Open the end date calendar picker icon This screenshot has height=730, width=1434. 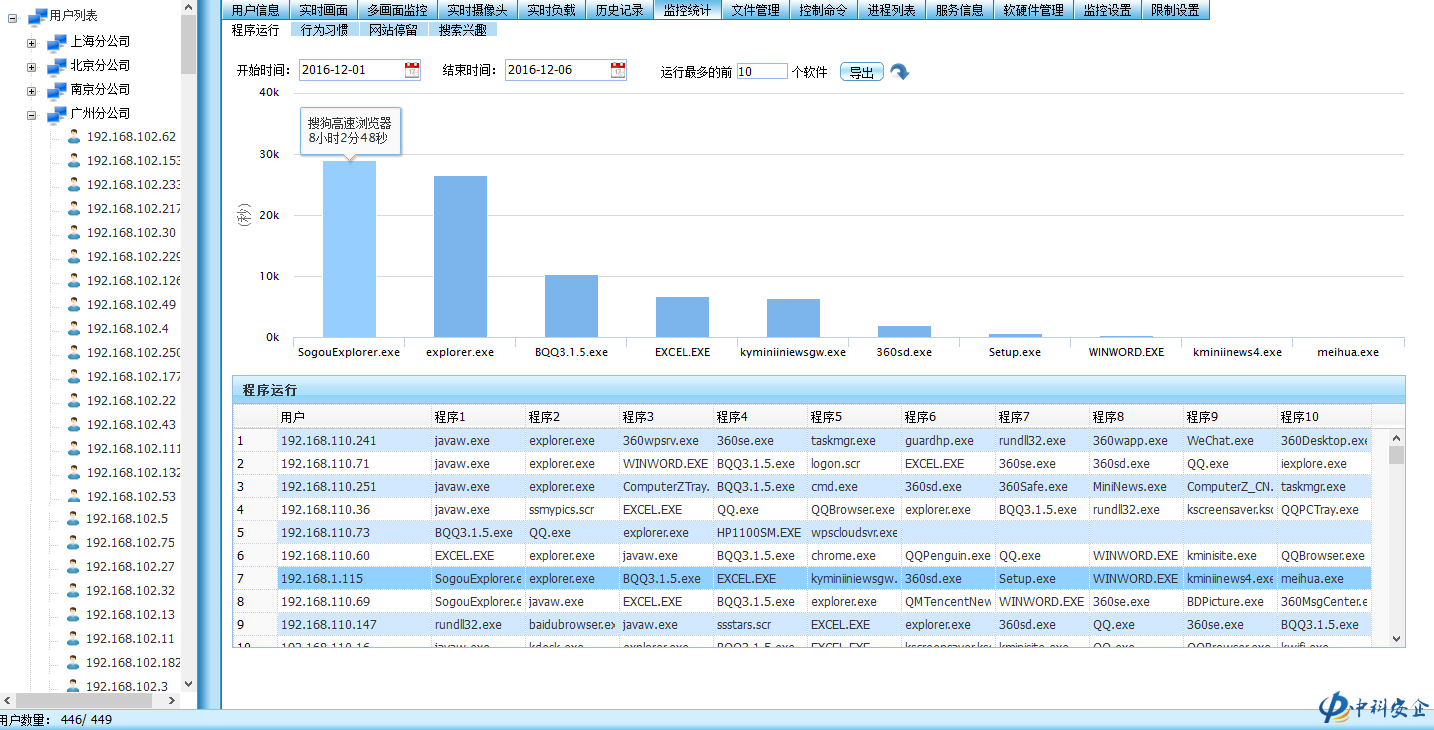tap(618, 70)
